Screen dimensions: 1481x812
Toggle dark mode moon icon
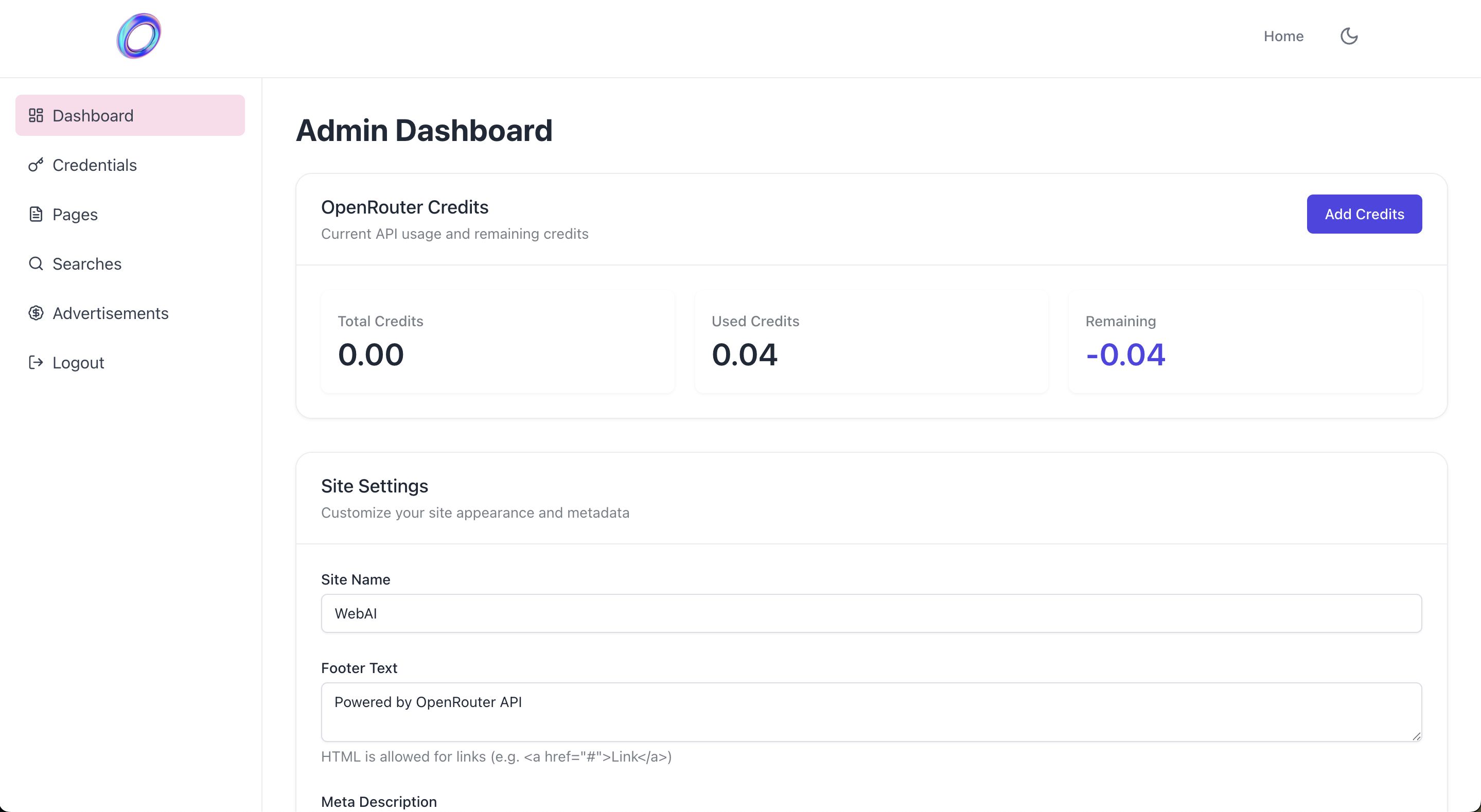coord(1349,36)
